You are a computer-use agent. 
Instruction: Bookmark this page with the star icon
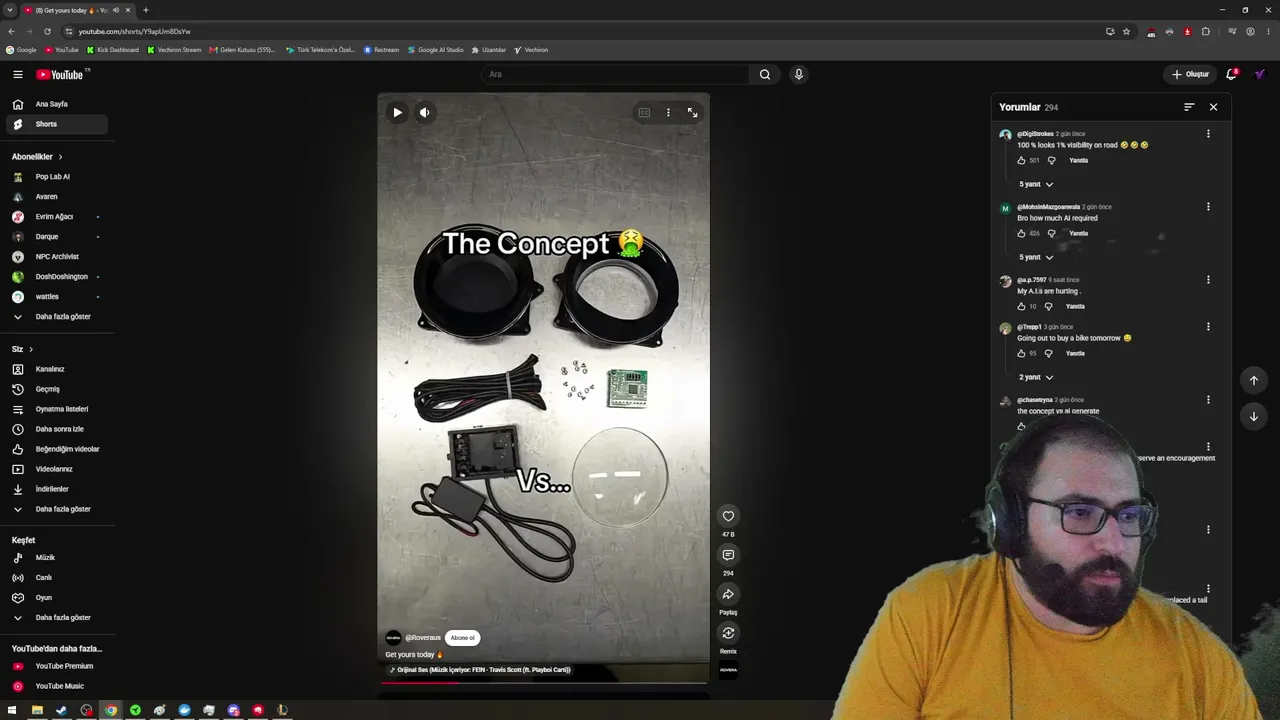click(1126, 31)
